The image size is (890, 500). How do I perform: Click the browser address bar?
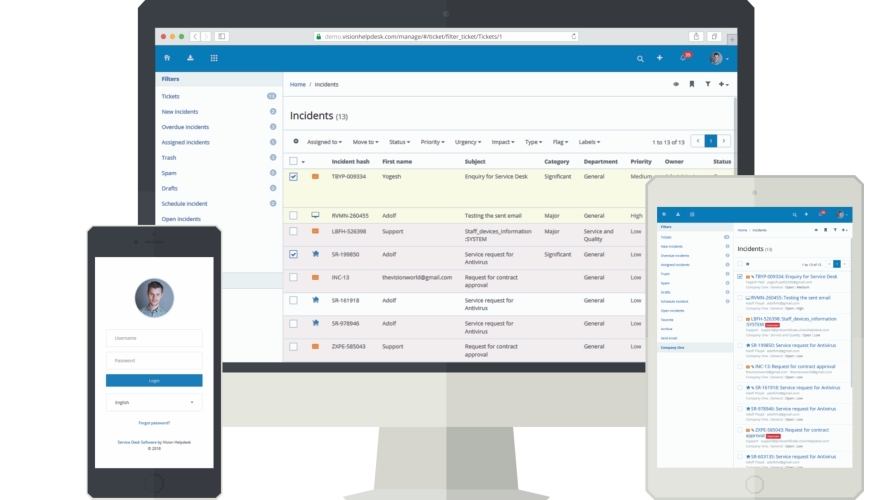click(446, 36)
